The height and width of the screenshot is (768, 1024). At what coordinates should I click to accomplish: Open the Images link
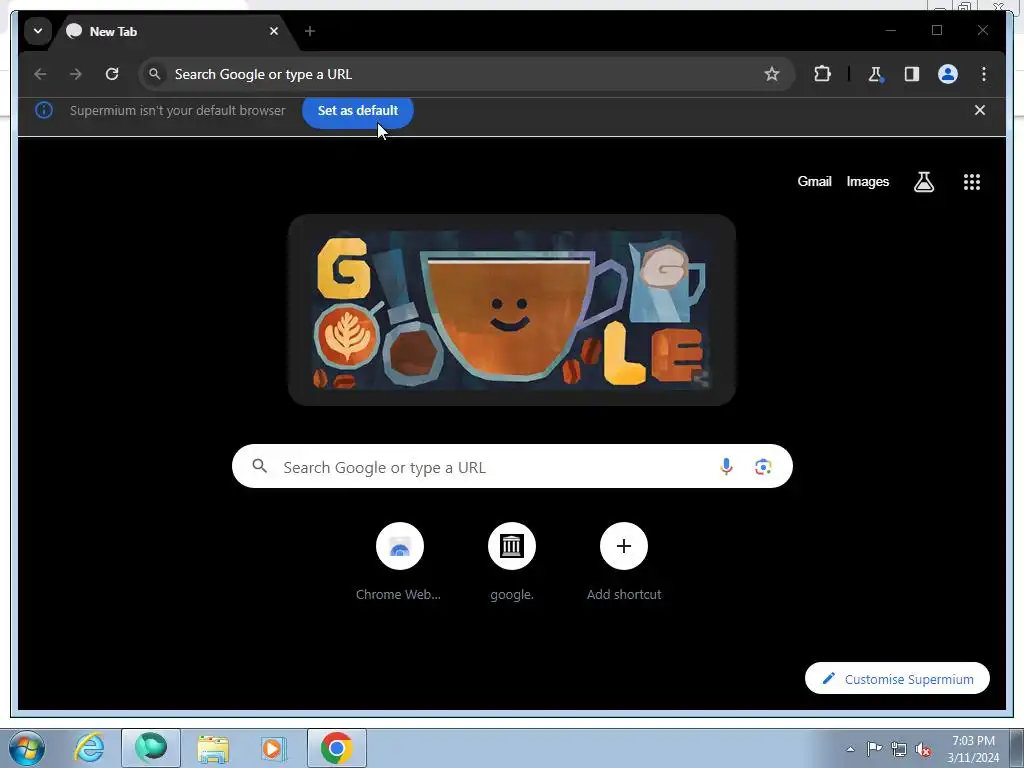point(867,182)
